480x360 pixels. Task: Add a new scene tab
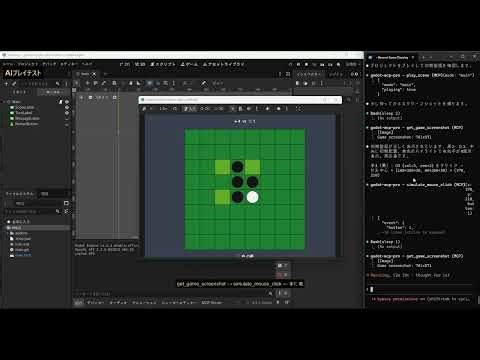pos(106,74)
